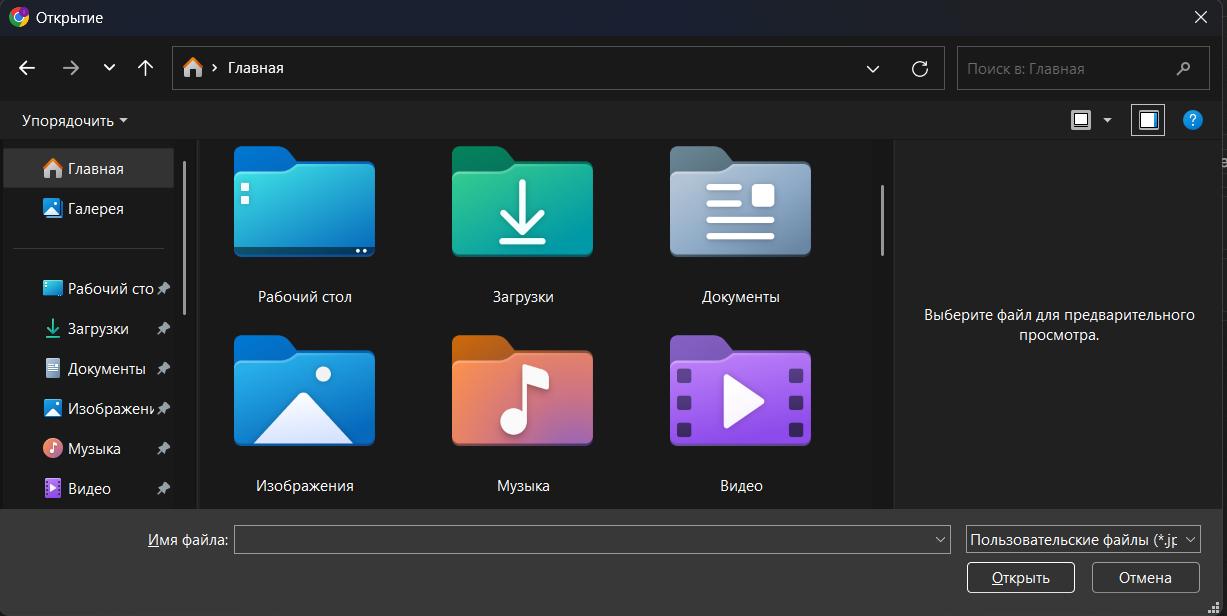Expand the view options dropdown arrow
The height and width of the screenshot is (616, 1227).
(x=1107, y=120)
